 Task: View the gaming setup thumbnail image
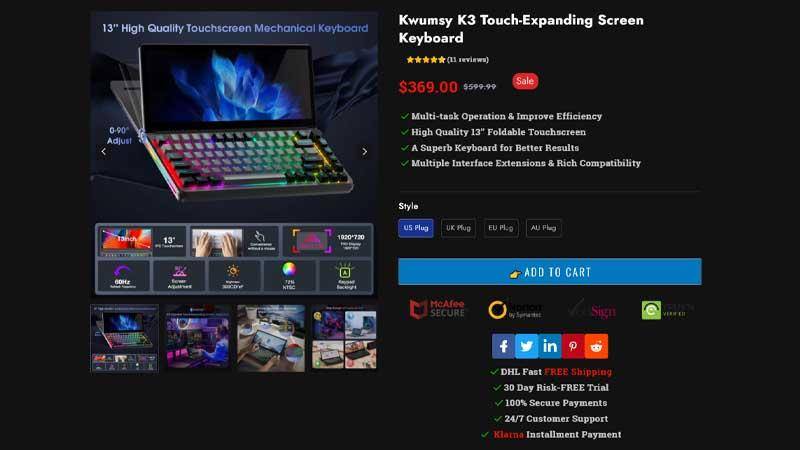[197, 338]
